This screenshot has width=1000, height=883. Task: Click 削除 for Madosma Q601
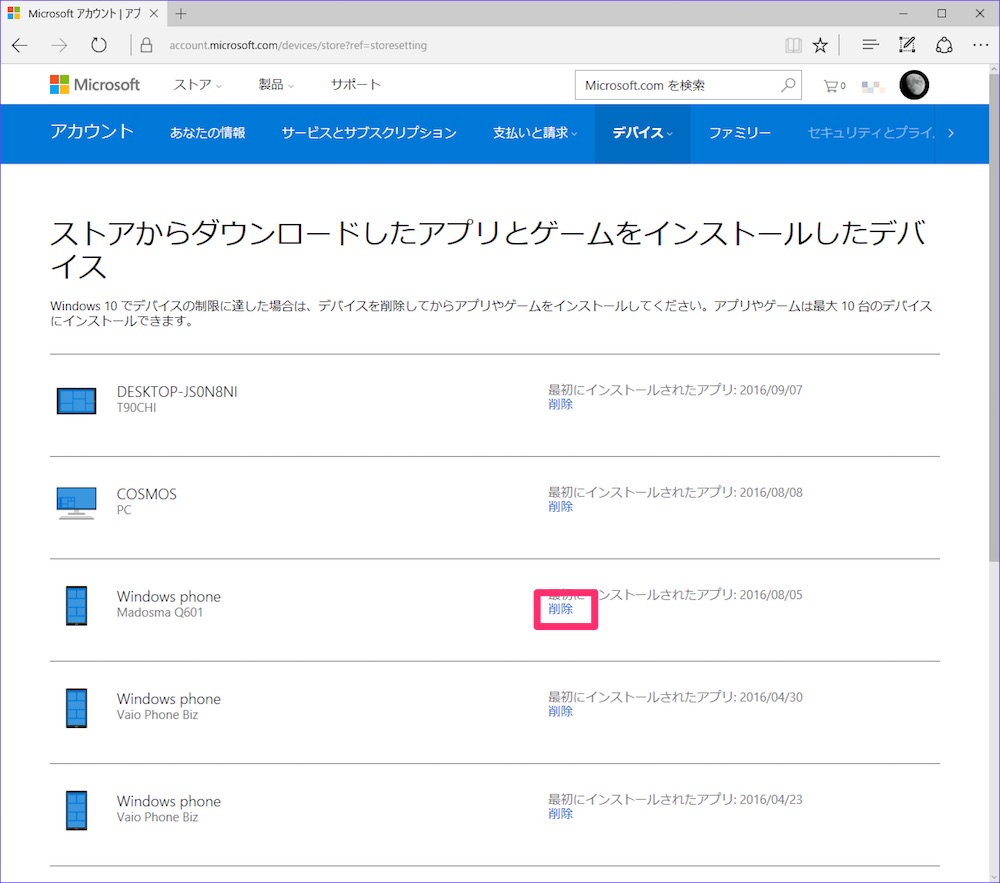tap(561, 609)
